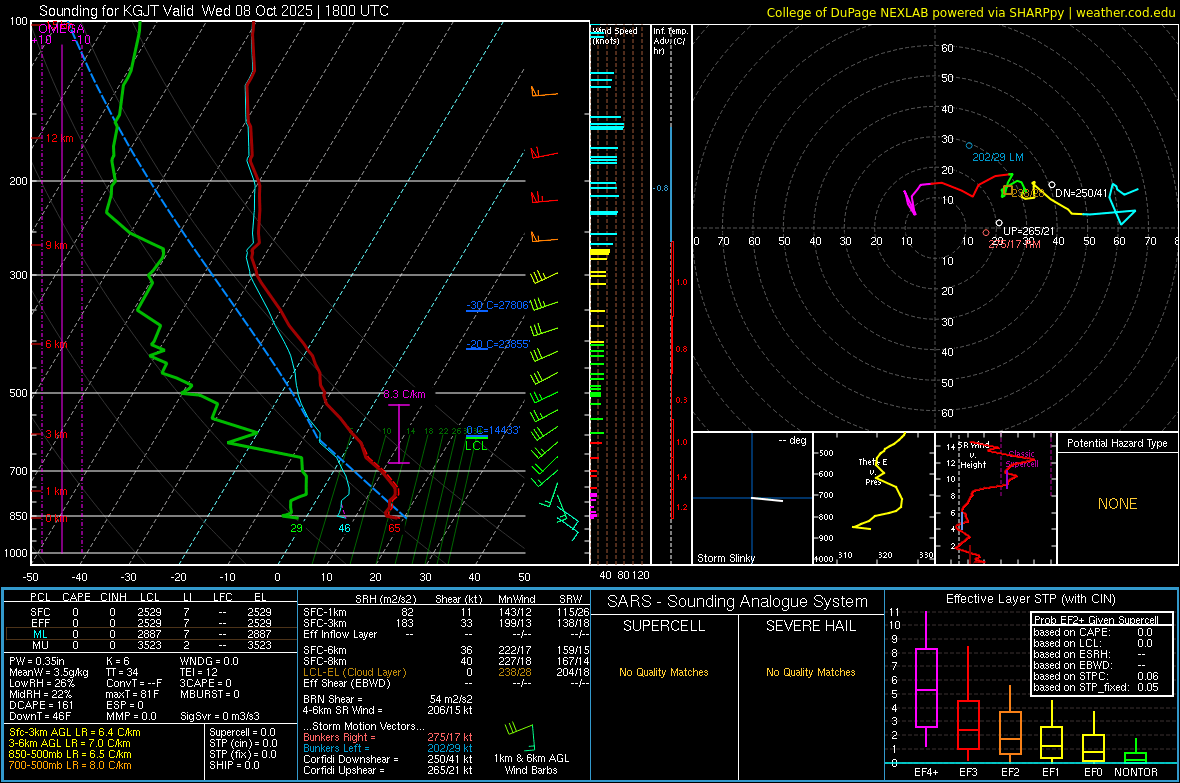
Task: Click the 8.3 C/km lapse rate label
Action: 404,394
